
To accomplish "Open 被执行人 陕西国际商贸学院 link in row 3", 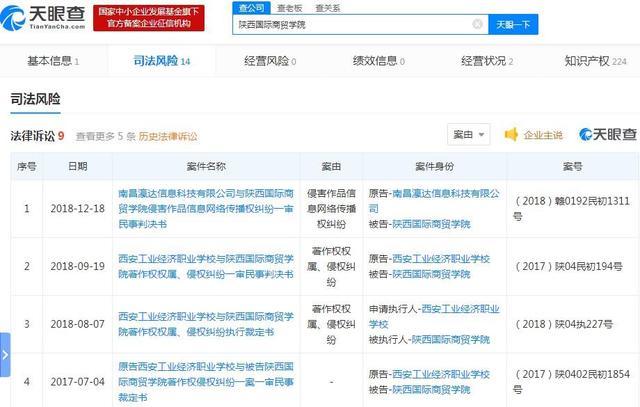I will pos(451,340).
